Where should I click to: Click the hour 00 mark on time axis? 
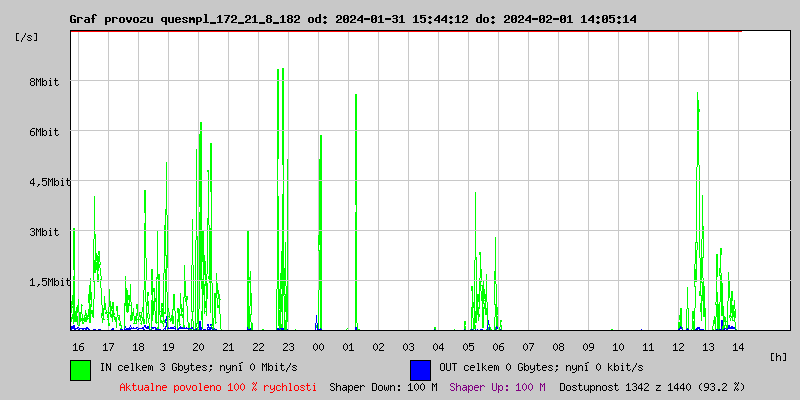coord(318,346)
